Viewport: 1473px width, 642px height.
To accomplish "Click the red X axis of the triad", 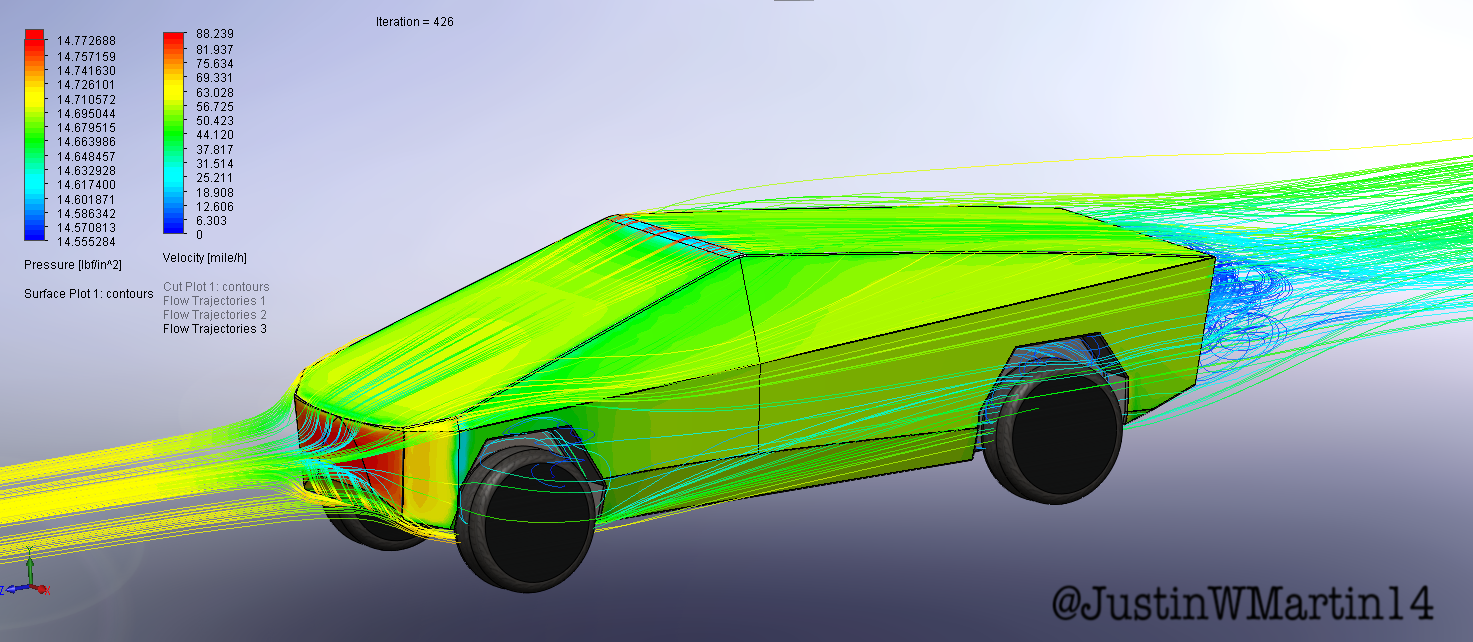I will click(41, 589).
